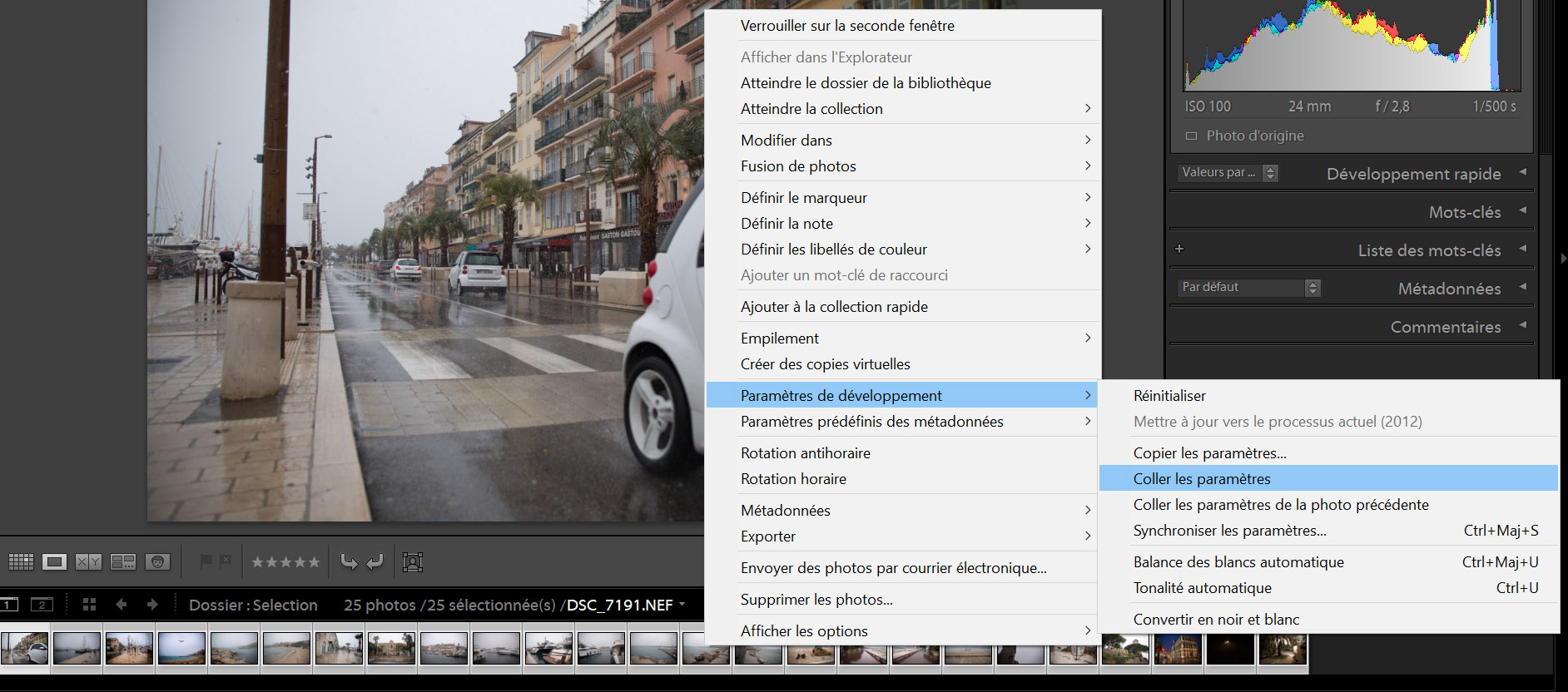Switch to grid view mode
1568x692 pixels.
(x=21, y=562)
